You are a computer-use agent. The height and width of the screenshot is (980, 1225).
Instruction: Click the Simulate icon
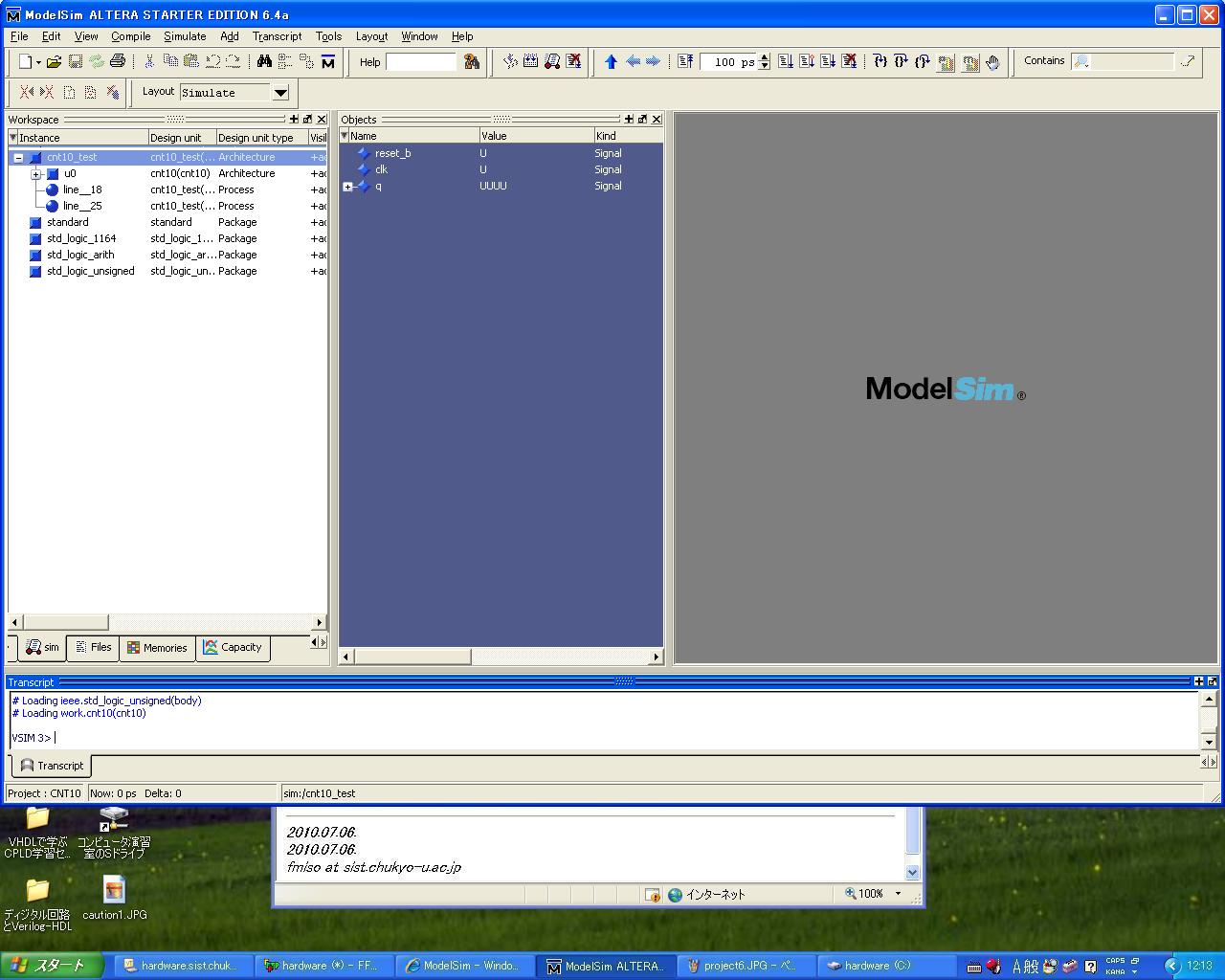pyautogui.click(x=552, y=61)
